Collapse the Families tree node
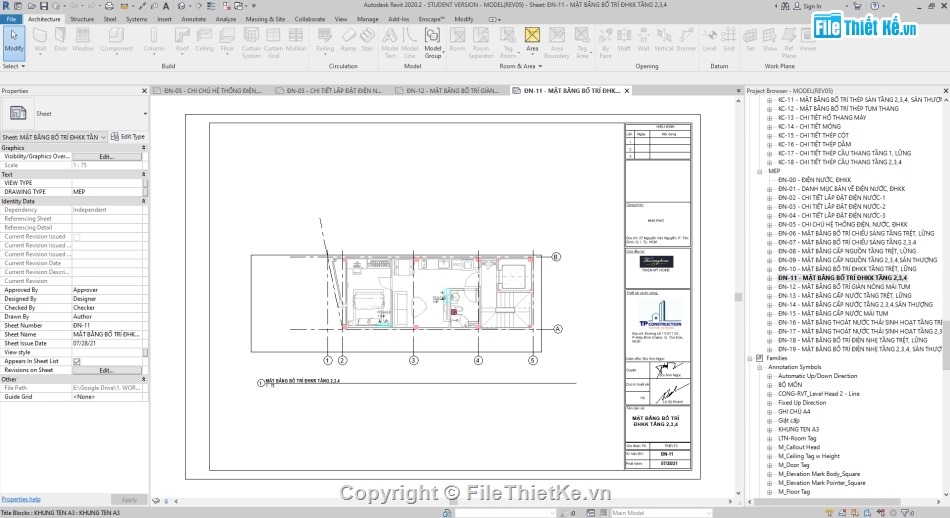950x518 pixels. (750, 358)
